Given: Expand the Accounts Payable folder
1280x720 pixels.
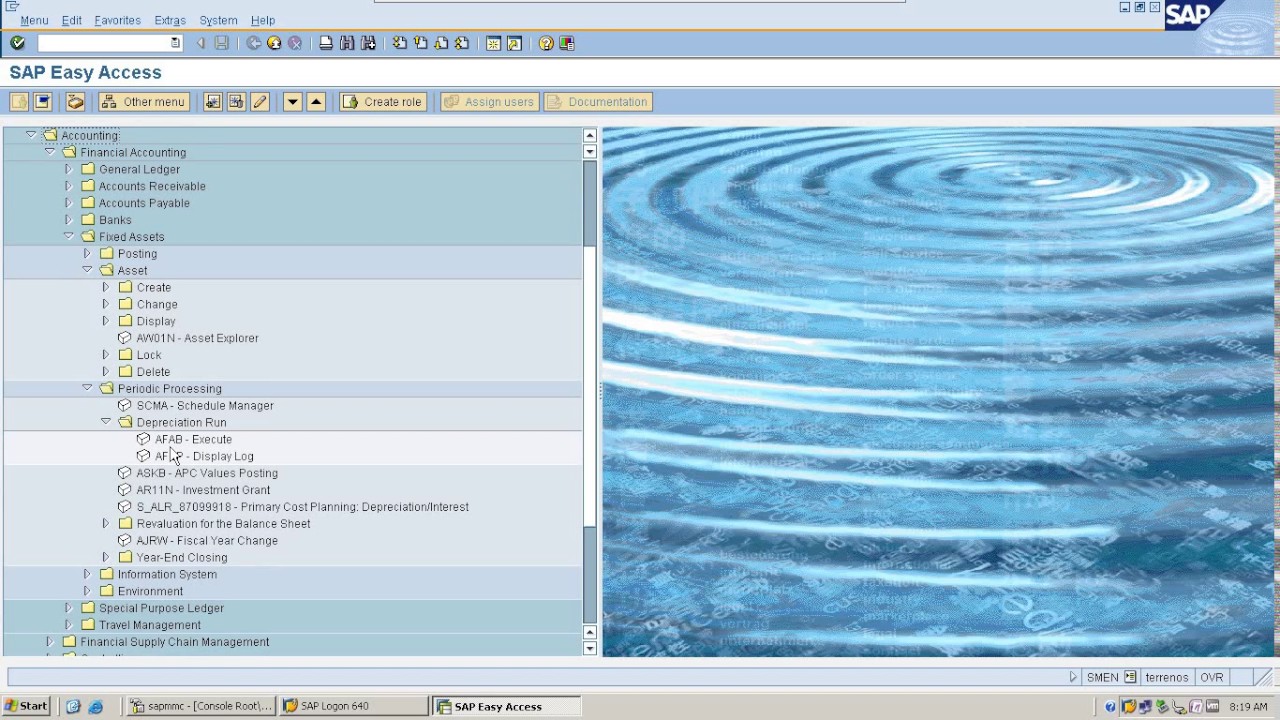Looking at the screenshot, I should pyautogui.click(x=69, y=203).
